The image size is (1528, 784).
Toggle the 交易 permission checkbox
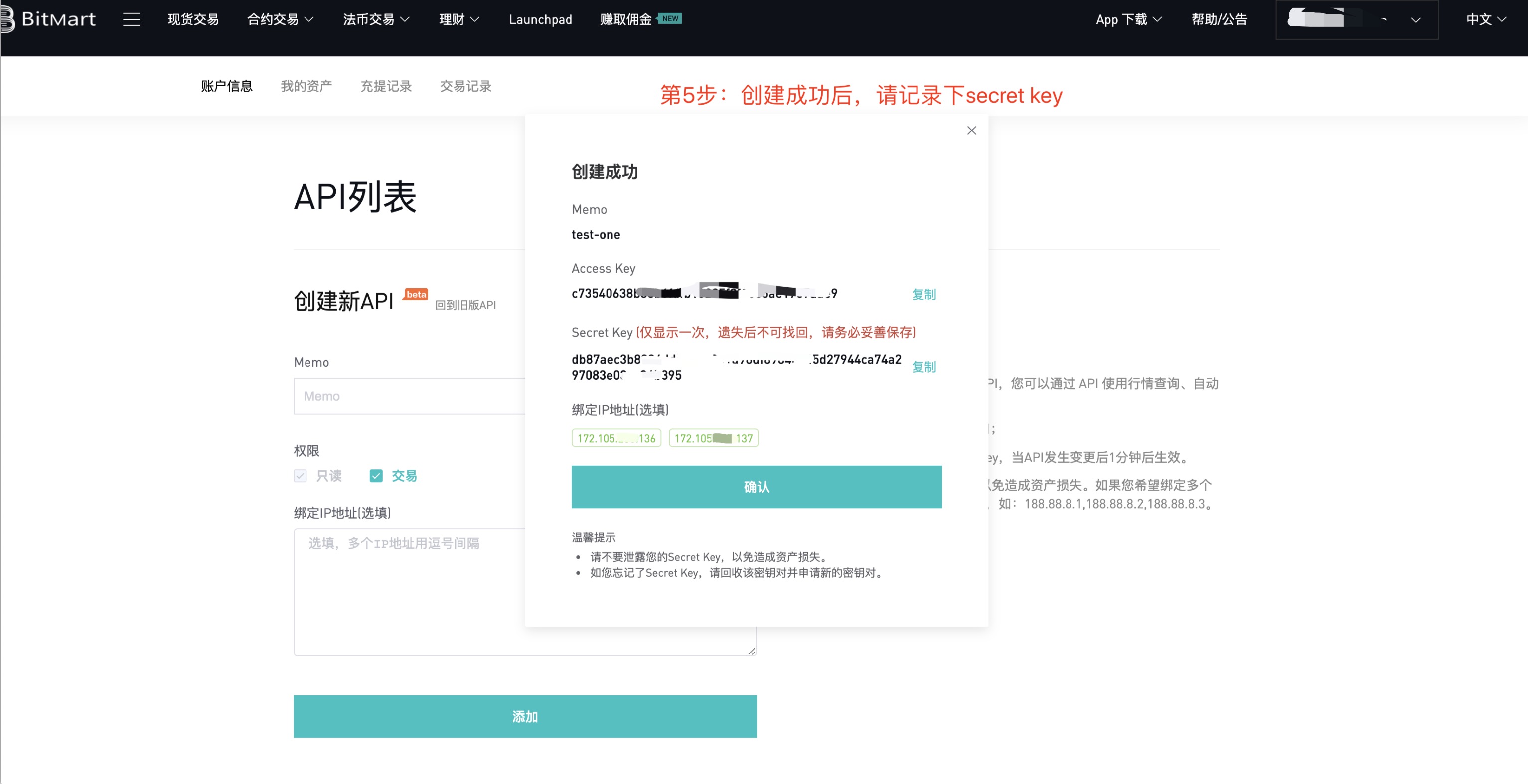tap(376, 476)
